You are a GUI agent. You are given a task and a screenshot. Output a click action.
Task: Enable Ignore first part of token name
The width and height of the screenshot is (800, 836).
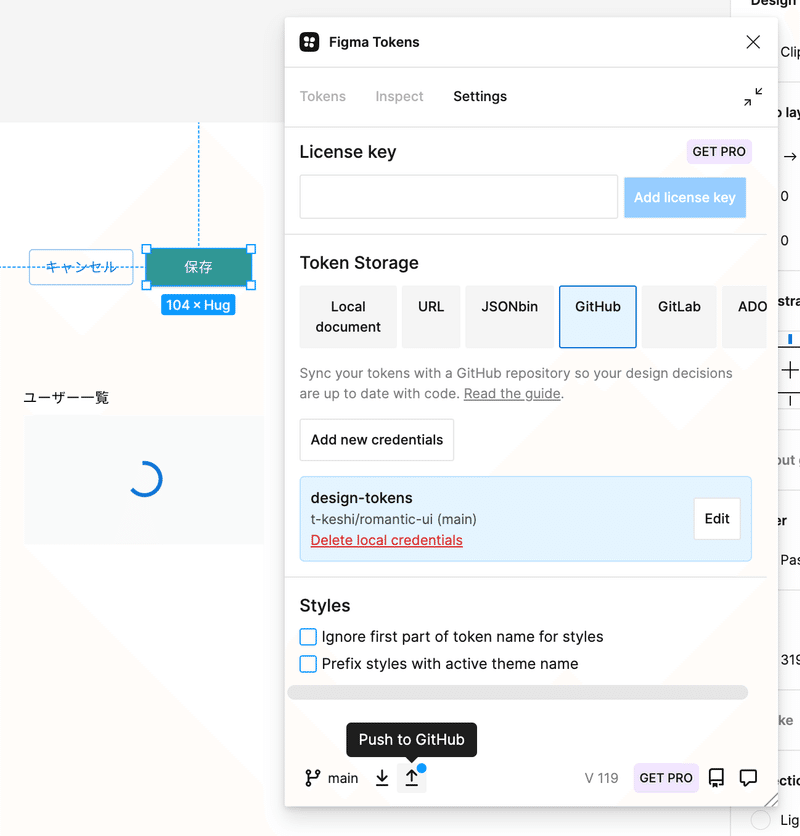click(308, 637)
